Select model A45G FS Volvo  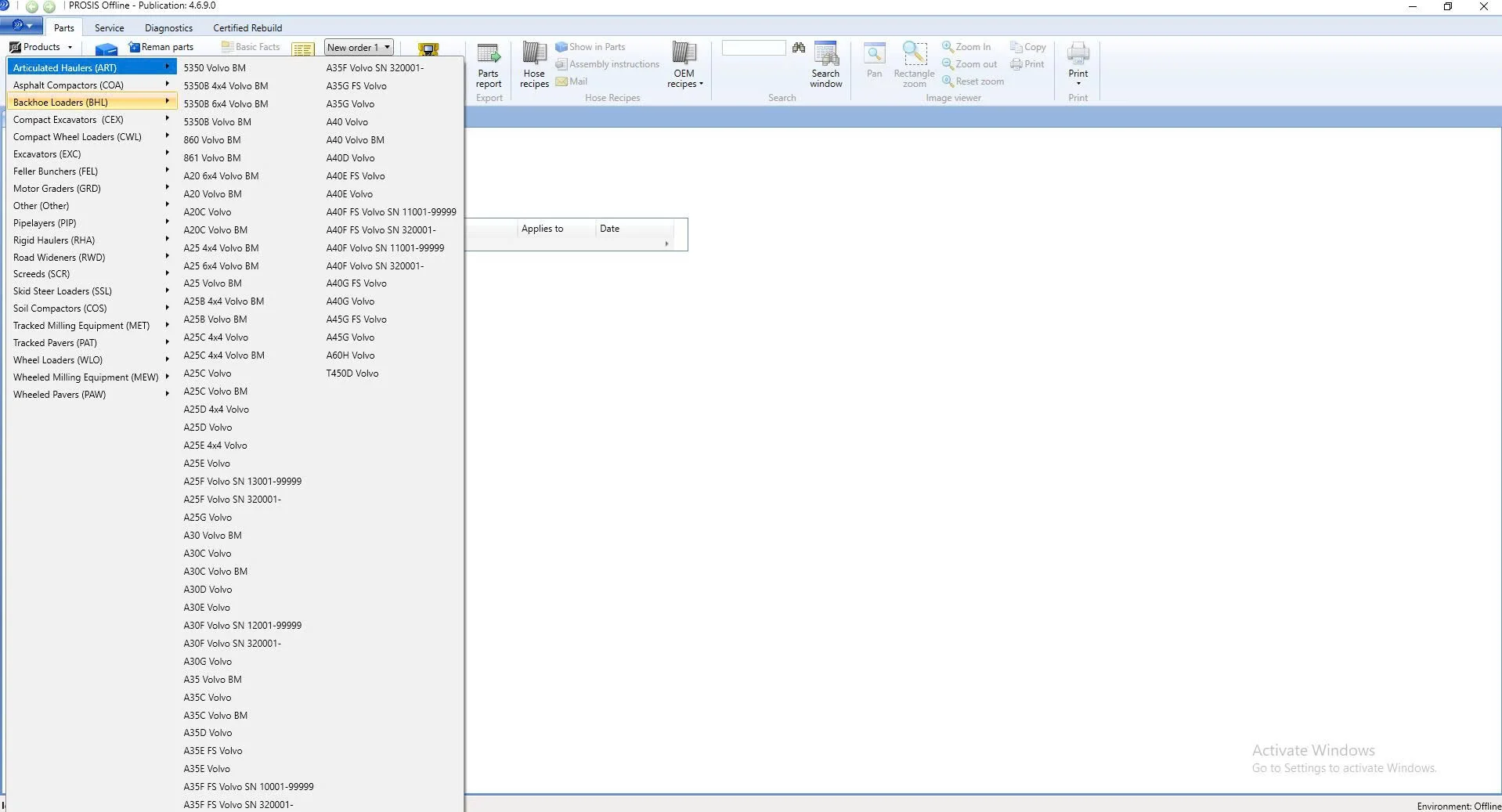coord(356,319)
